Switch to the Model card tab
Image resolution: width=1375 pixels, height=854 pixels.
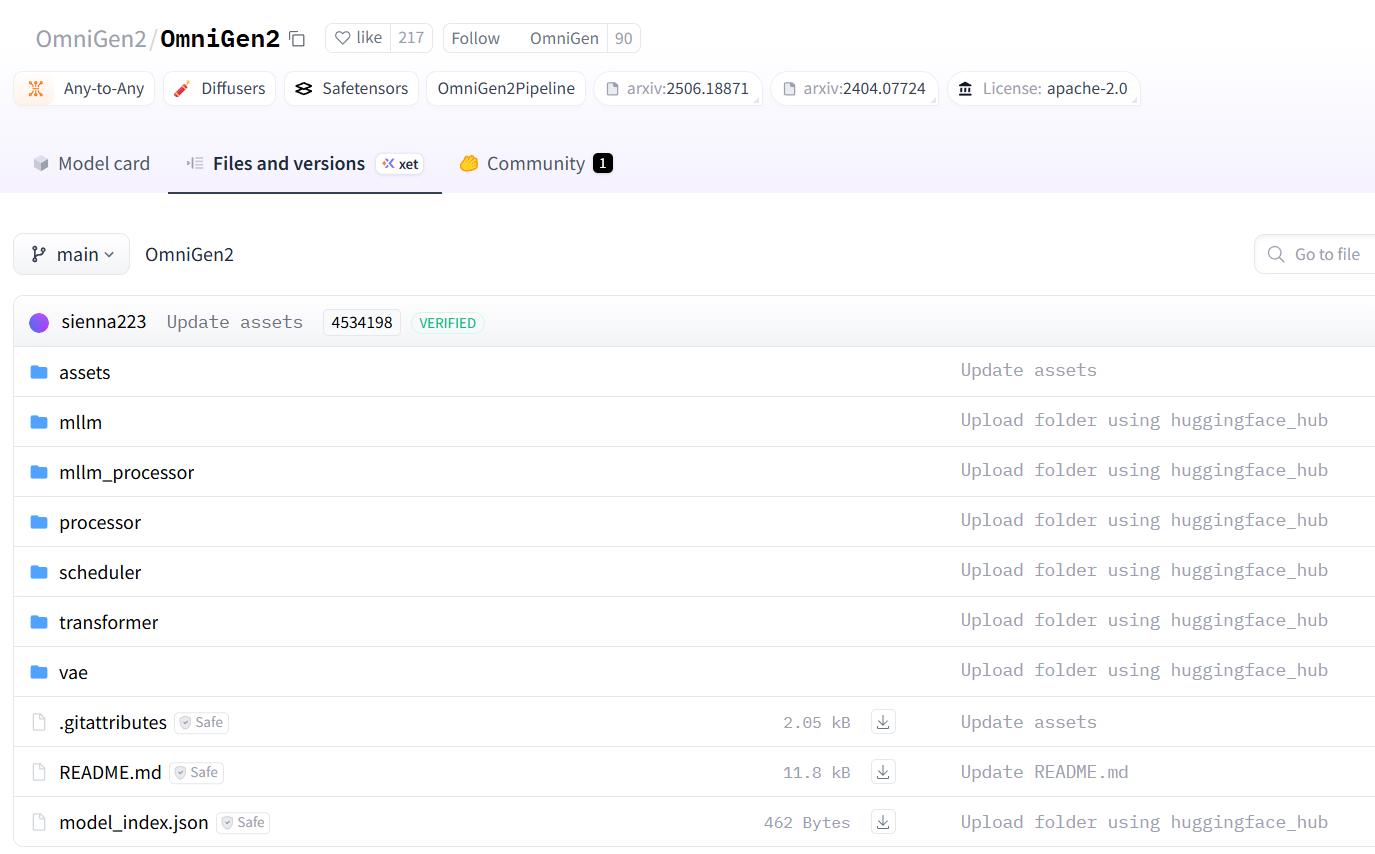(91, 163)
